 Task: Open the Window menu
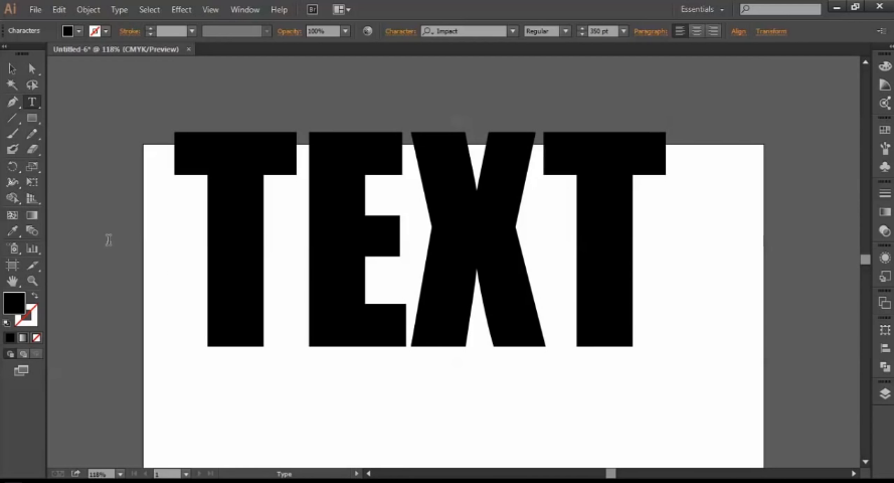coord(245,10)
